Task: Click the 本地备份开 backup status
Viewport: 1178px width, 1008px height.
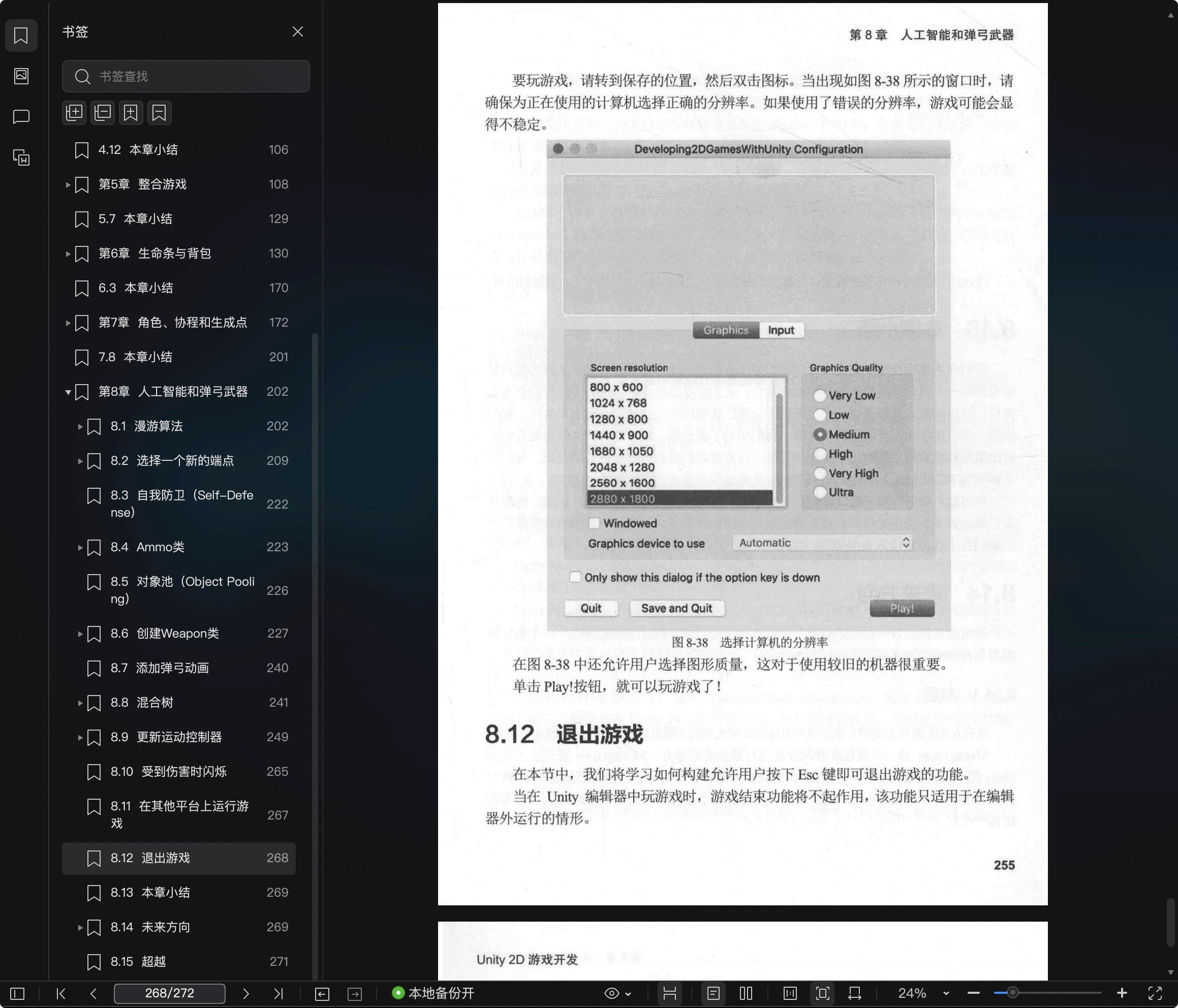Action: pyautogui.click(x=432, y=993)
